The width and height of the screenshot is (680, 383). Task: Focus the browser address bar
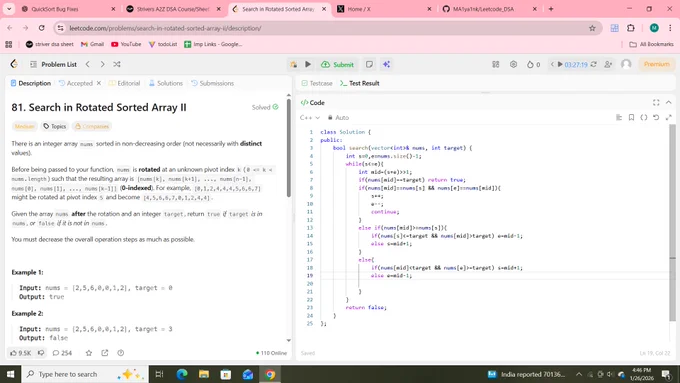click(x=327, y=28)
